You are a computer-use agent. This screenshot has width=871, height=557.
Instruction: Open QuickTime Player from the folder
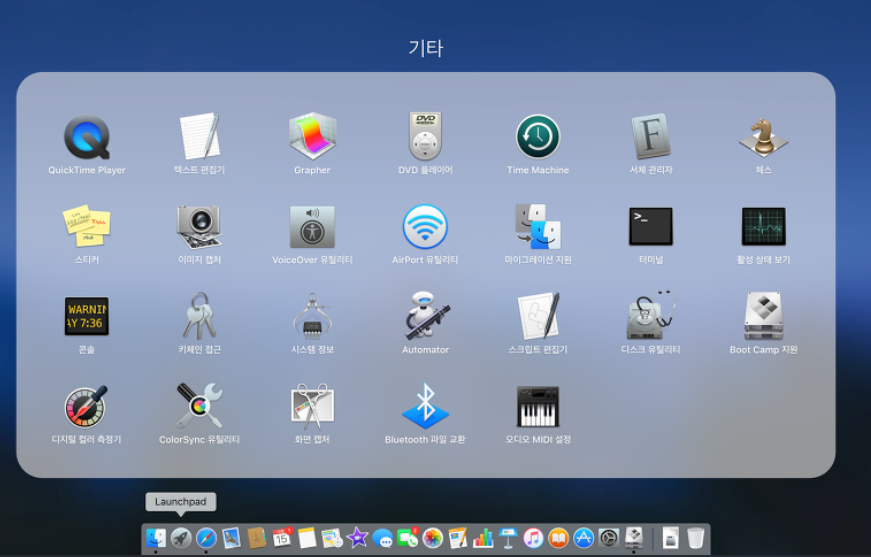coord(87,137)
